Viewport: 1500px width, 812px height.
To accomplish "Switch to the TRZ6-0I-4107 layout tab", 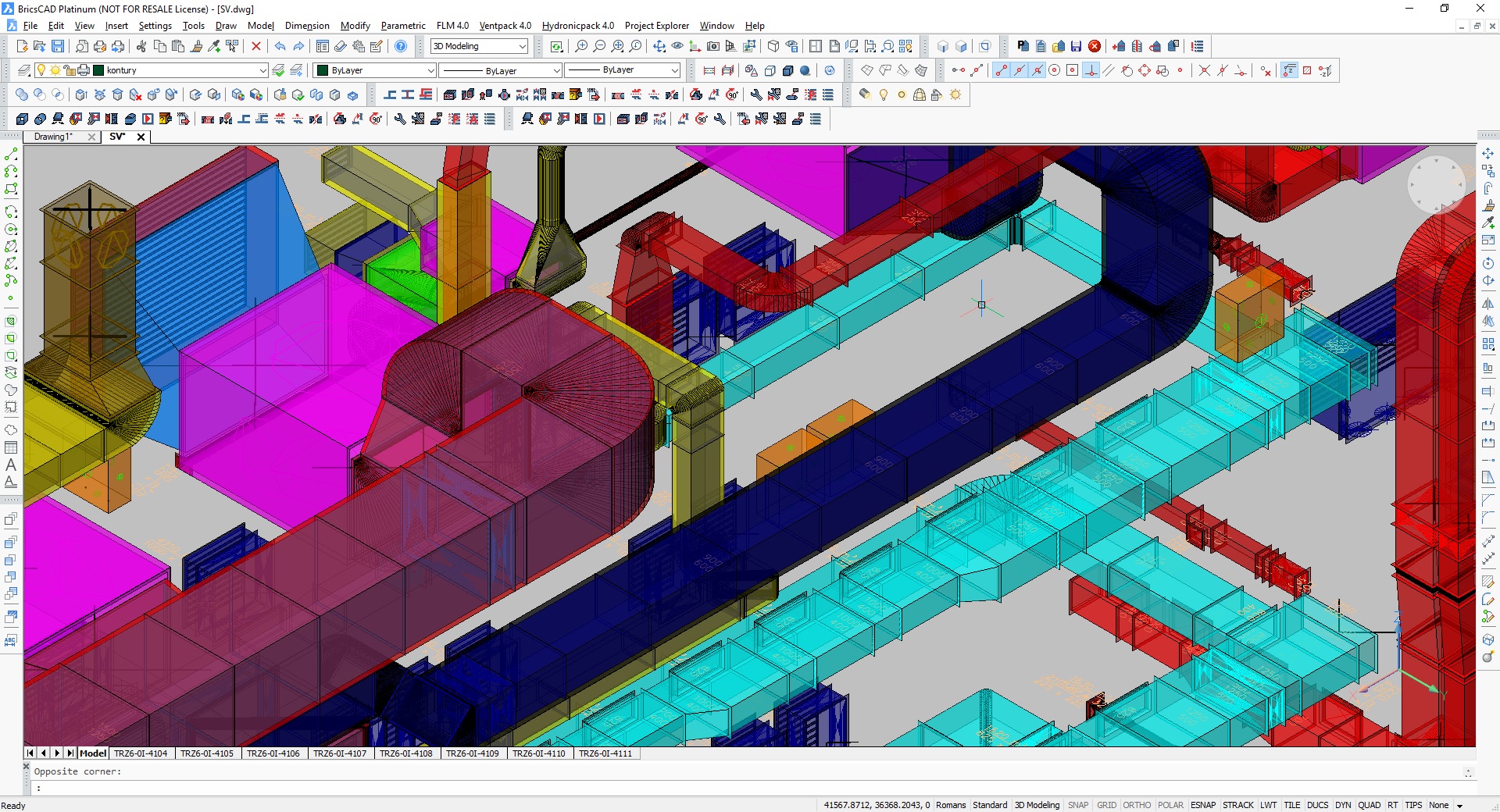I will (340, 753).
